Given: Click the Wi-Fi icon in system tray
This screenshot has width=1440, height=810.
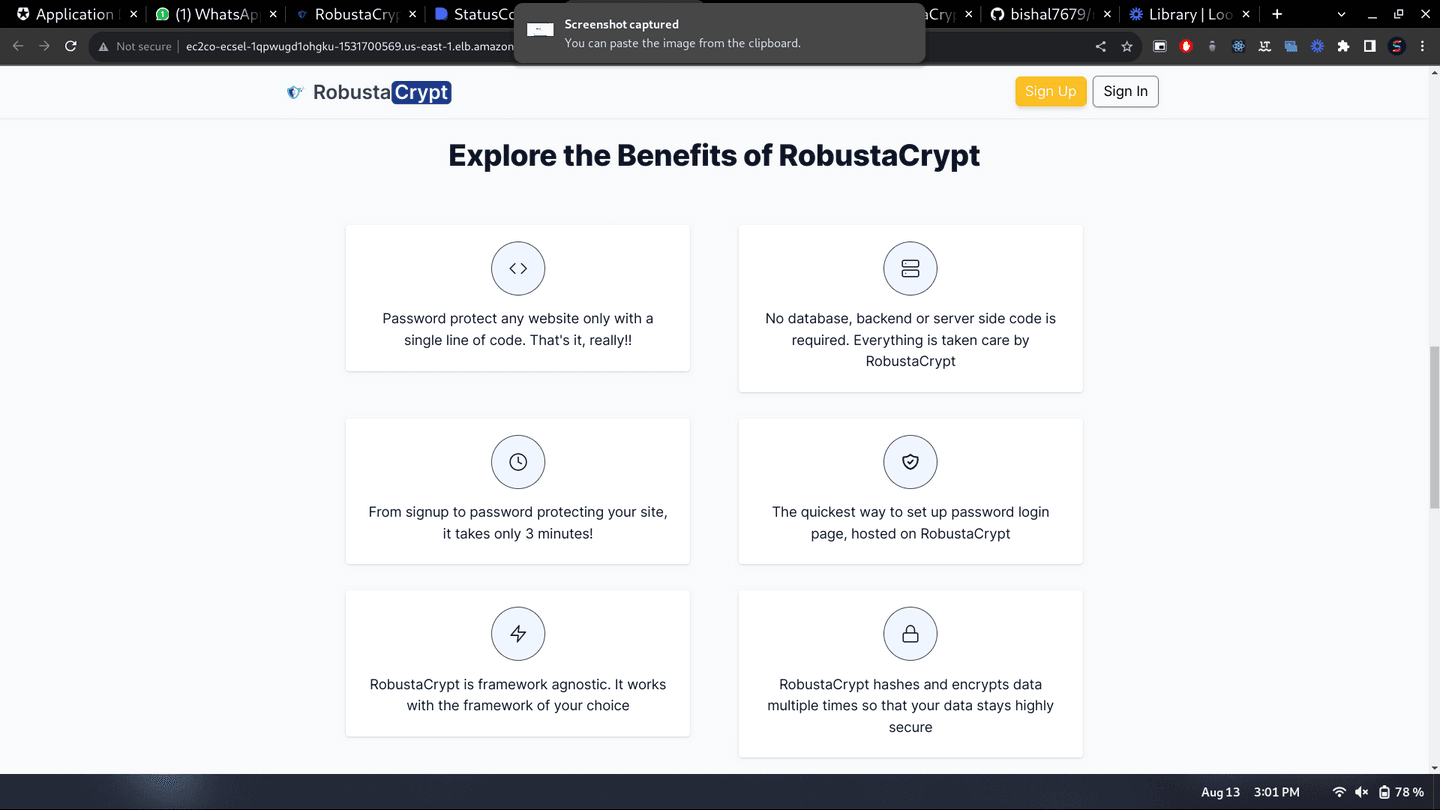Looking at the screenshot, I should pyautogui.click(x=1339, y=792).
